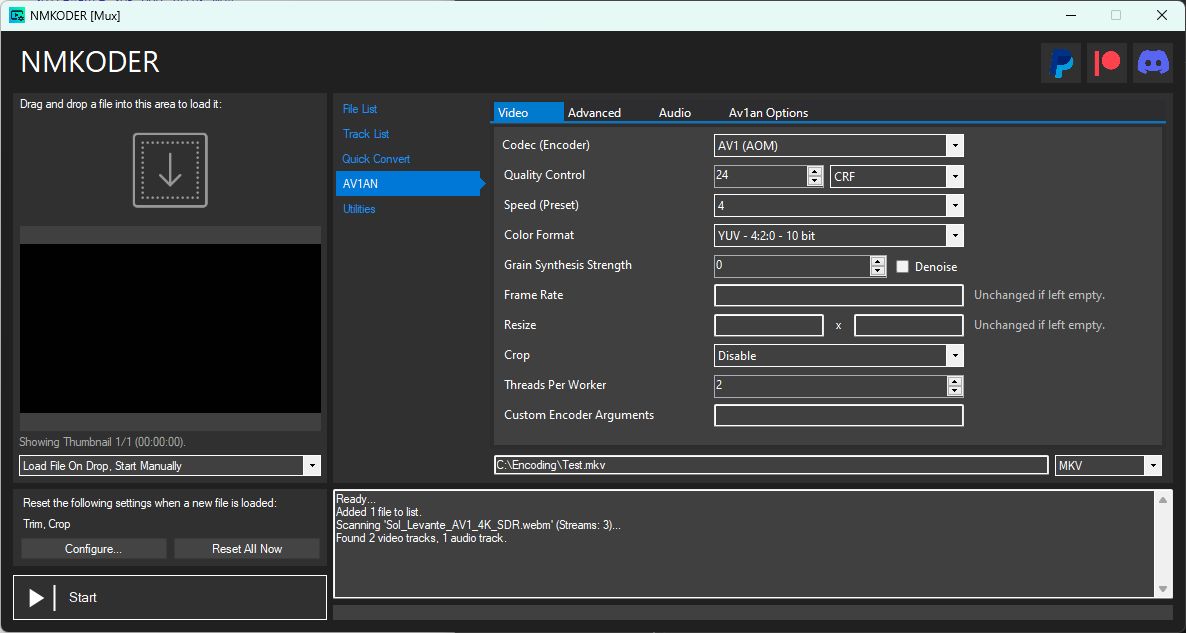Click the Custom Encoder Arguments field
1186x633 pixels.
[x=839, y=415]
